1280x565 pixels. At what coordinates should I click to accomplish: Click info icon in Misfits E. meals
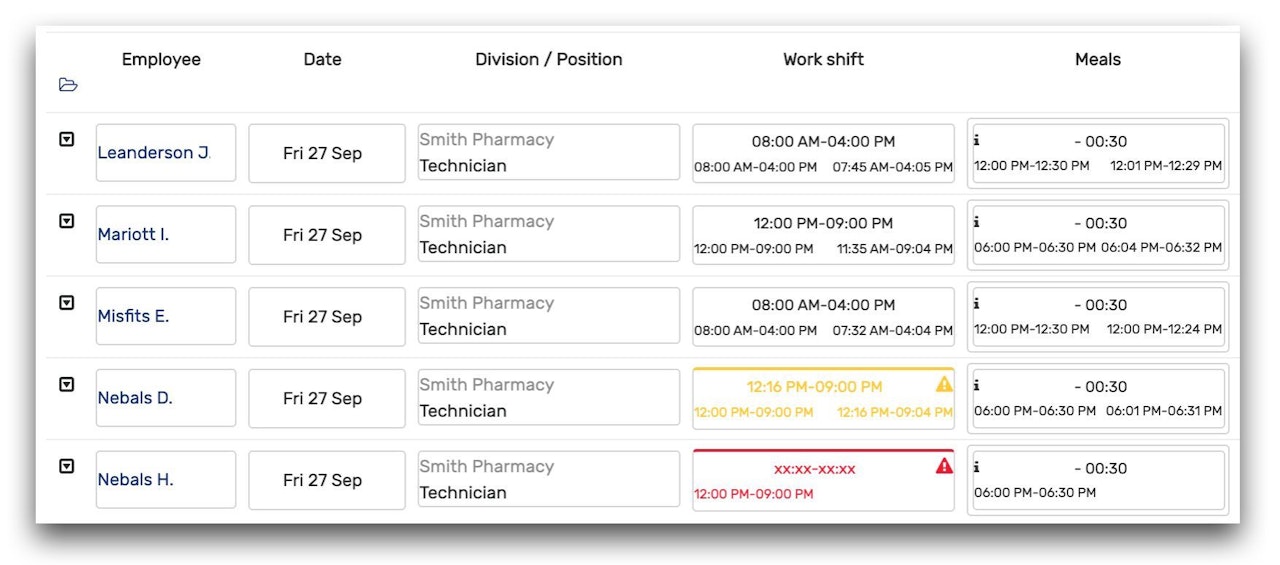click(977, 304)
